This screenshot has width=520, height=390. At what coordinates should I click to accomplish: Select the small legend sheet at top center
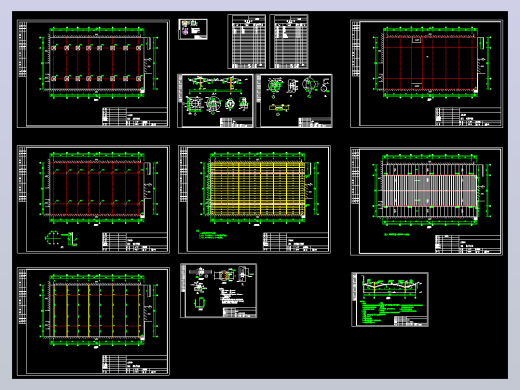[x=193, y=29]
